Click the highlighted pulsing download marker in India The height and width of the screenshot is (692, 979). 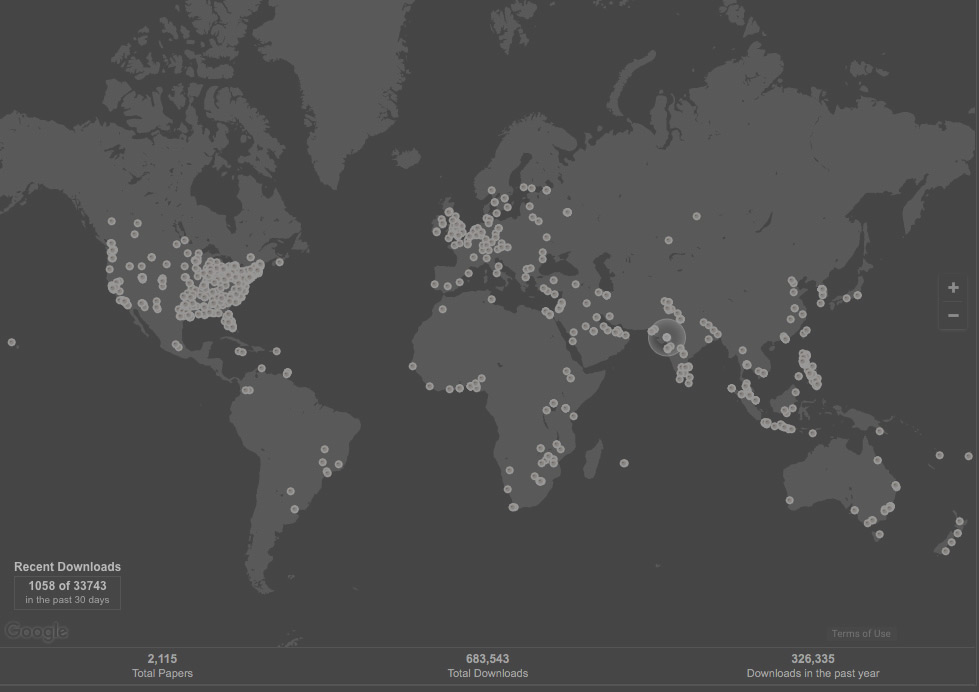tap(667, 337)
